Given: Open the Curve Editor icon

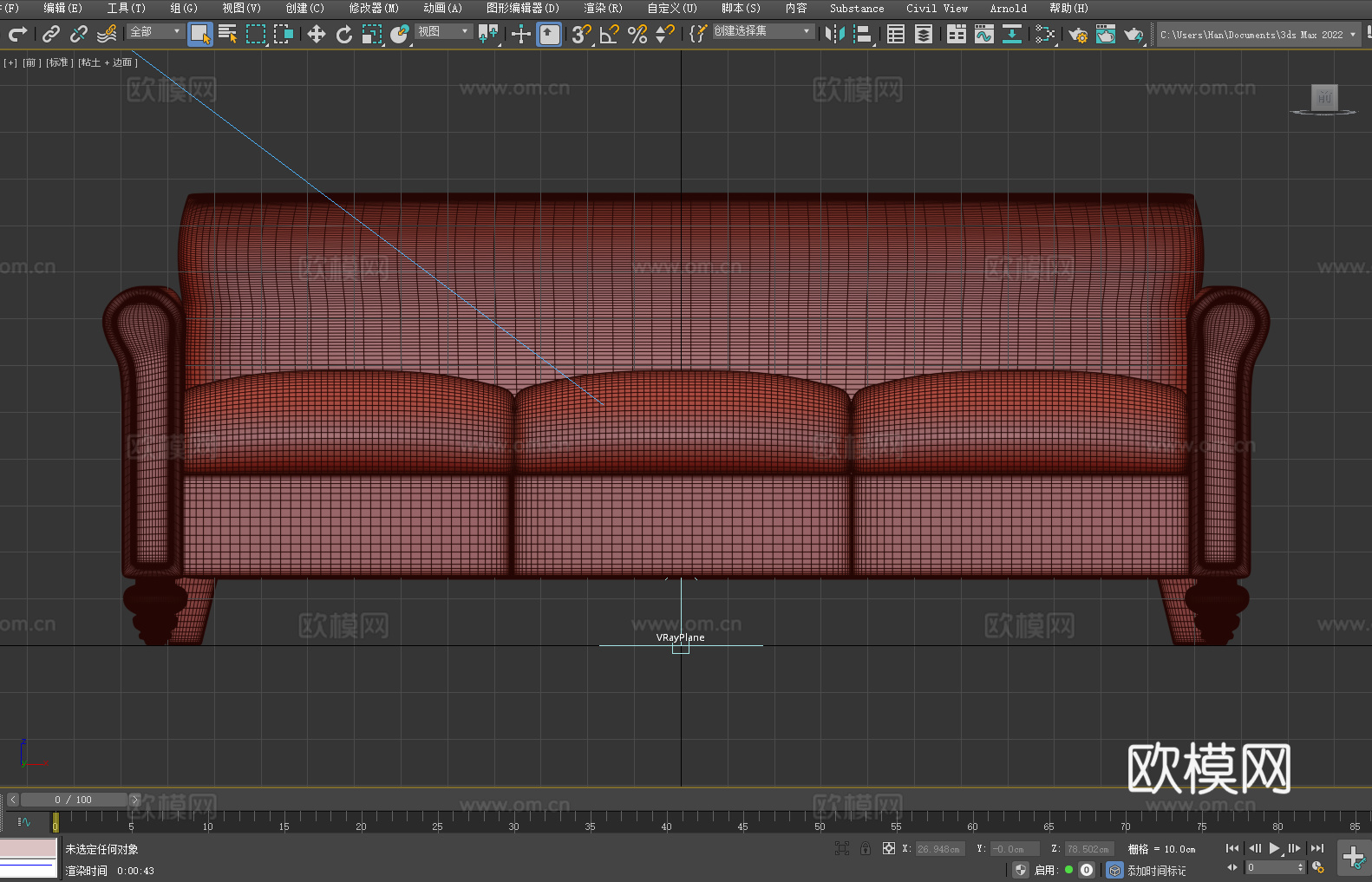Looking at the screenshot, I should (983, 34).
